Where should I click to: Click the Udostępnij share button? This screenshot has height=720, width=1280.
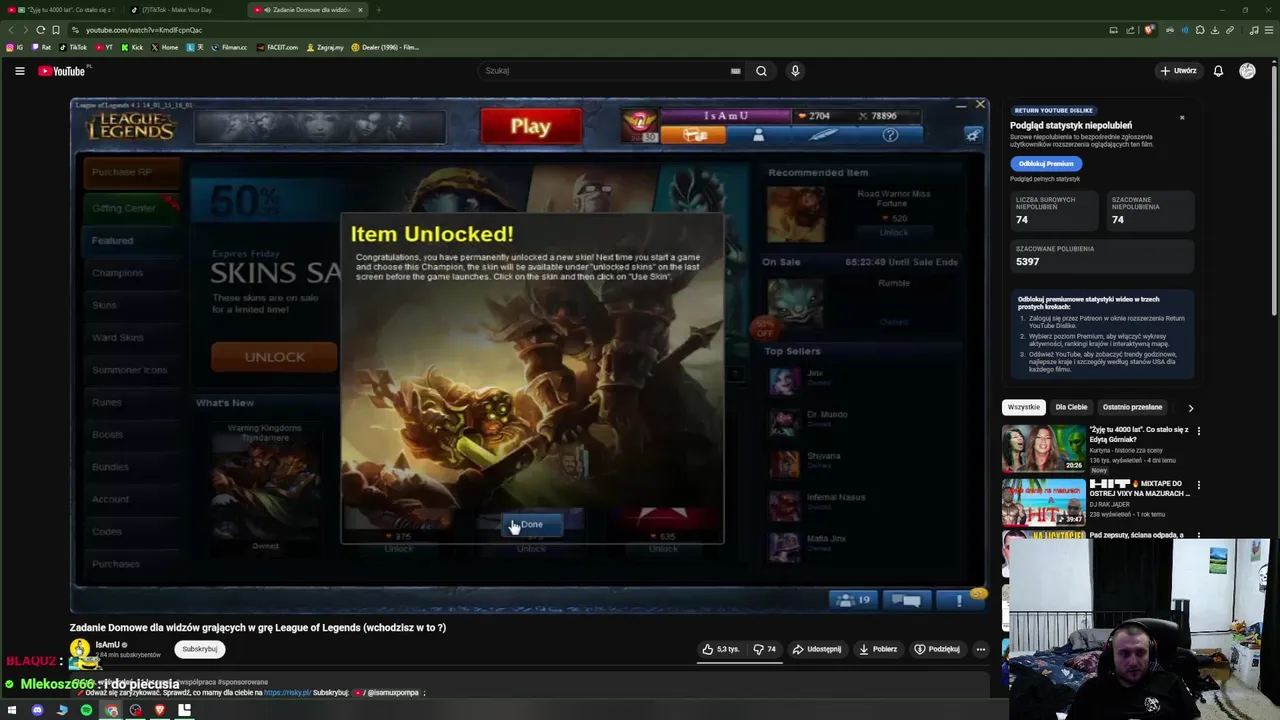point(817,649)
